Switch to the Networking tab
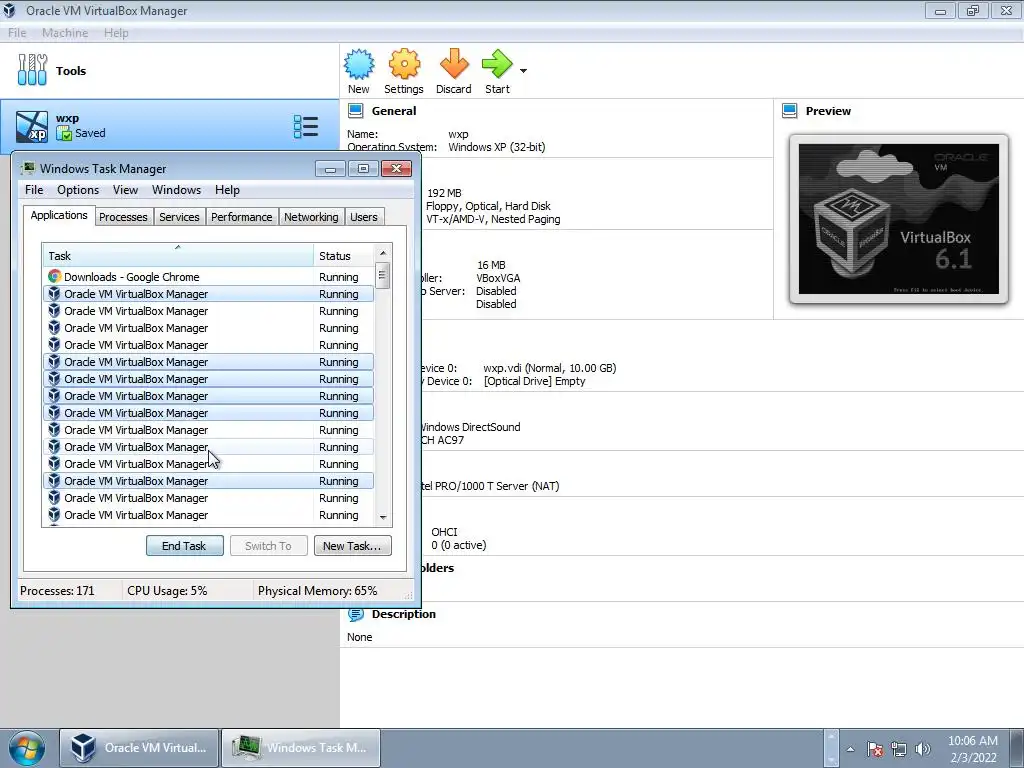Screen dimensions: 1024x768 point(311,217)
